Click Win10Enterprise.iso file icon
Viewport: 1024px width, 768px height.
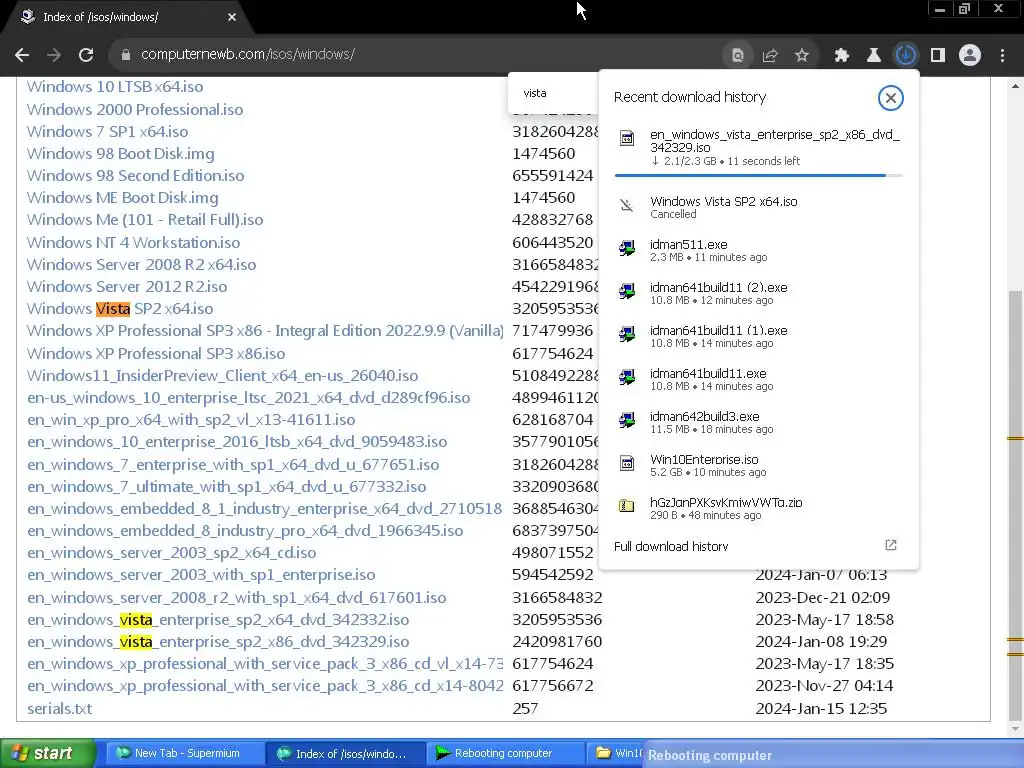coord(627,464)
